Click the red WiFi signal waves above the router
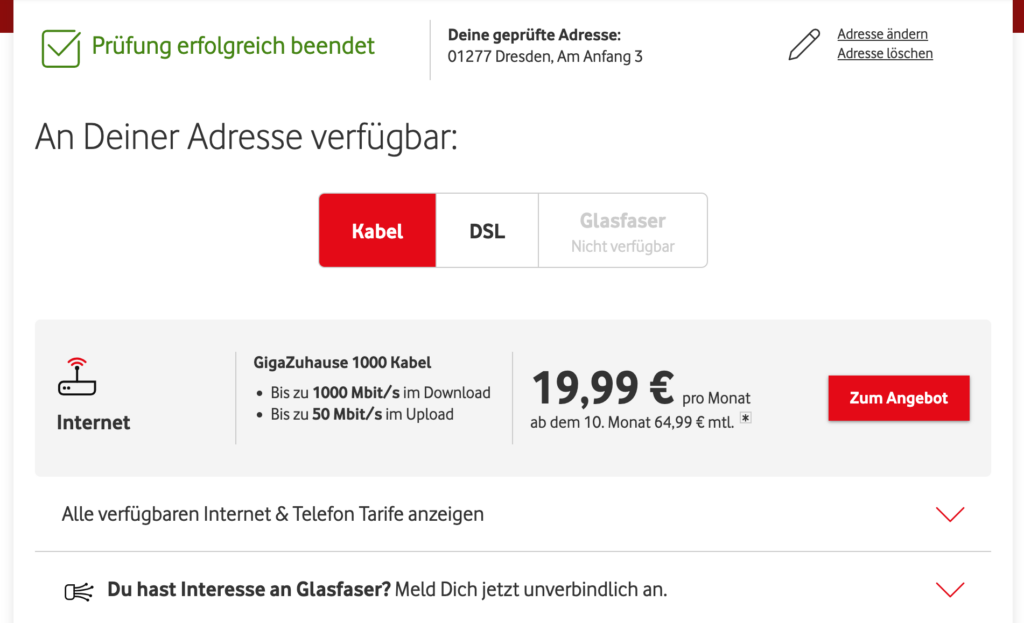 pos(76,362)
